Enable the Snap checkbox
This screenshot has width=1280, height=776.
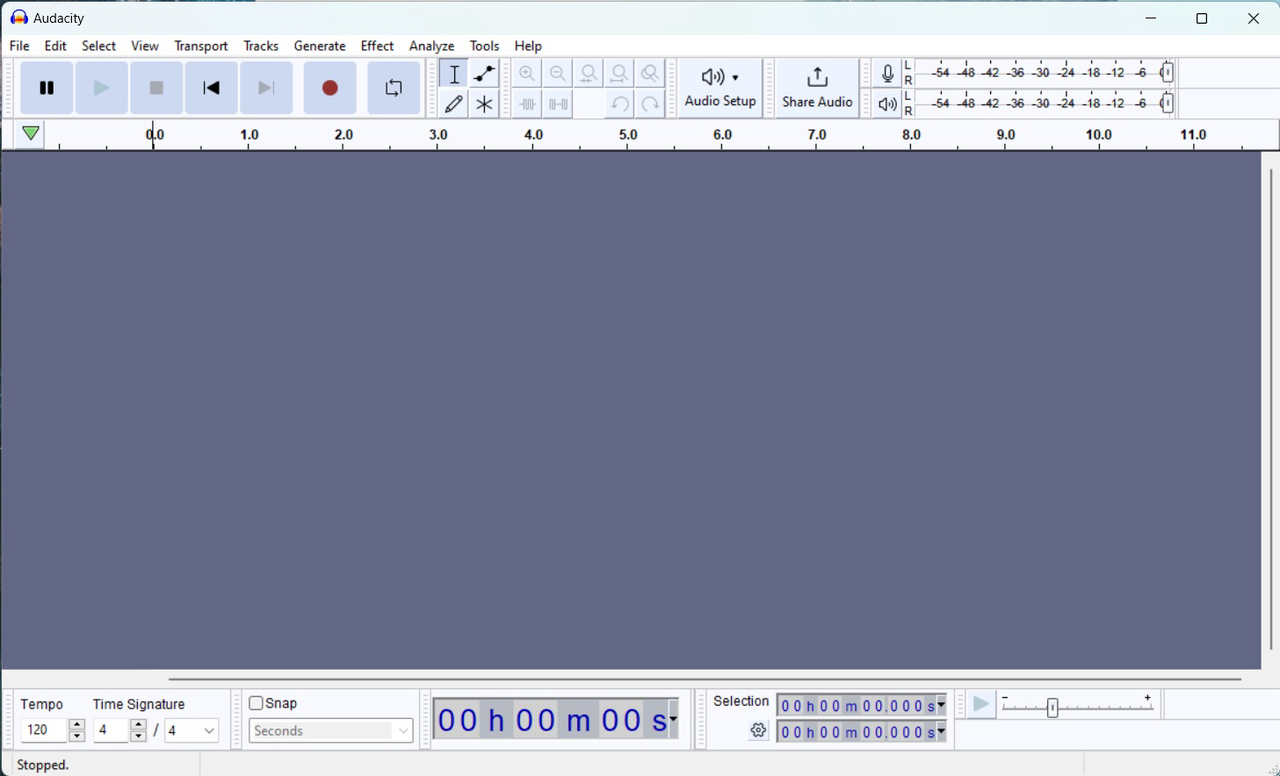pyautogui.click(x=256, y=703)
